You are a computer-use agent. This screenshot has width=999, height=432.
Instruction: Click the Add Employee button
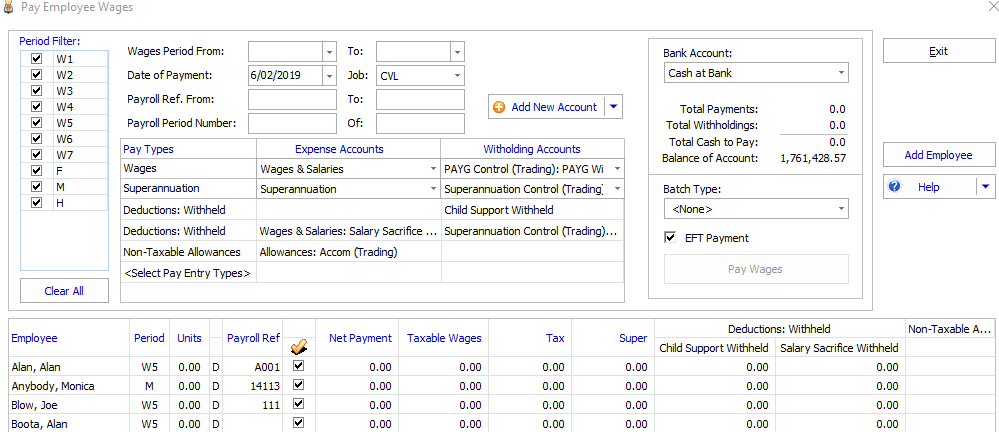[938, 155]
